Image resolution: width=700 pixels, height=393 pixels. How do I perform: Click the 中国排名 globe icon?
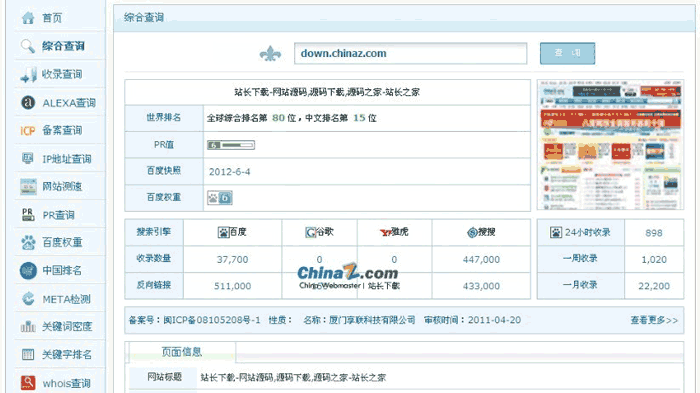tap(28, 270)
